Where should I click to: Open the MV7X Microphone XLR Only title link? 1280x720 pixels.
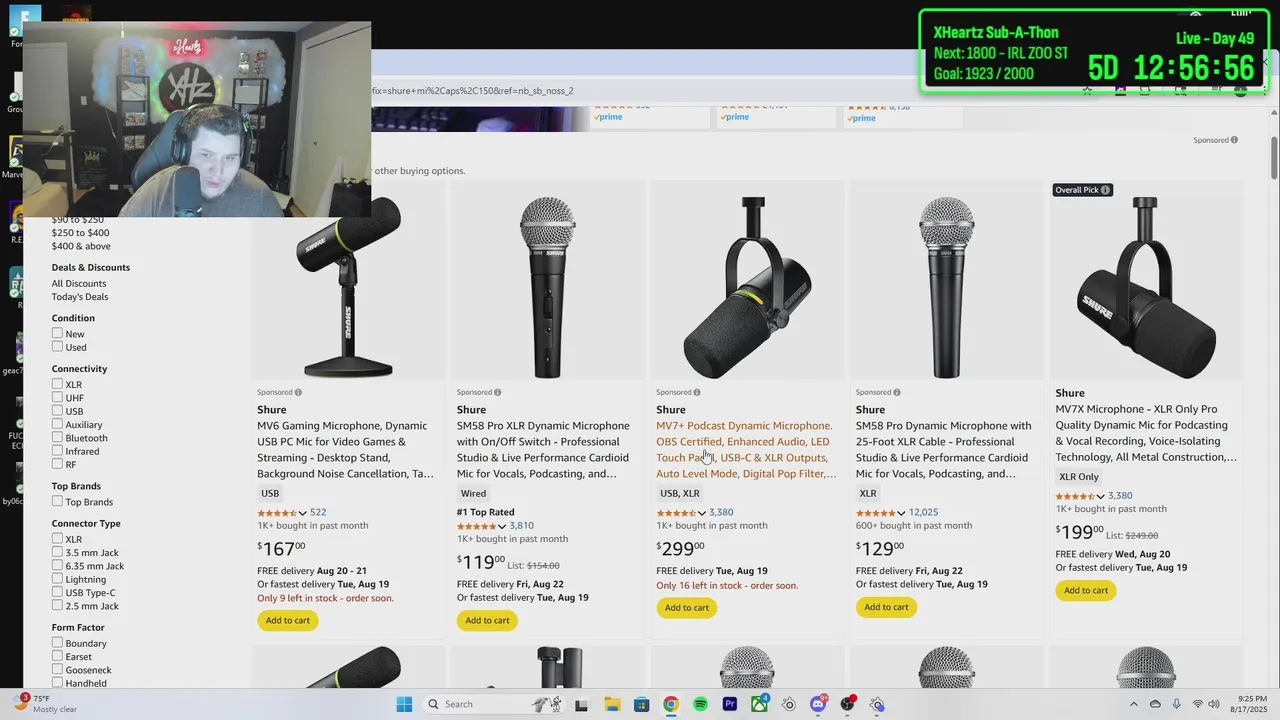coord(1146,433)
